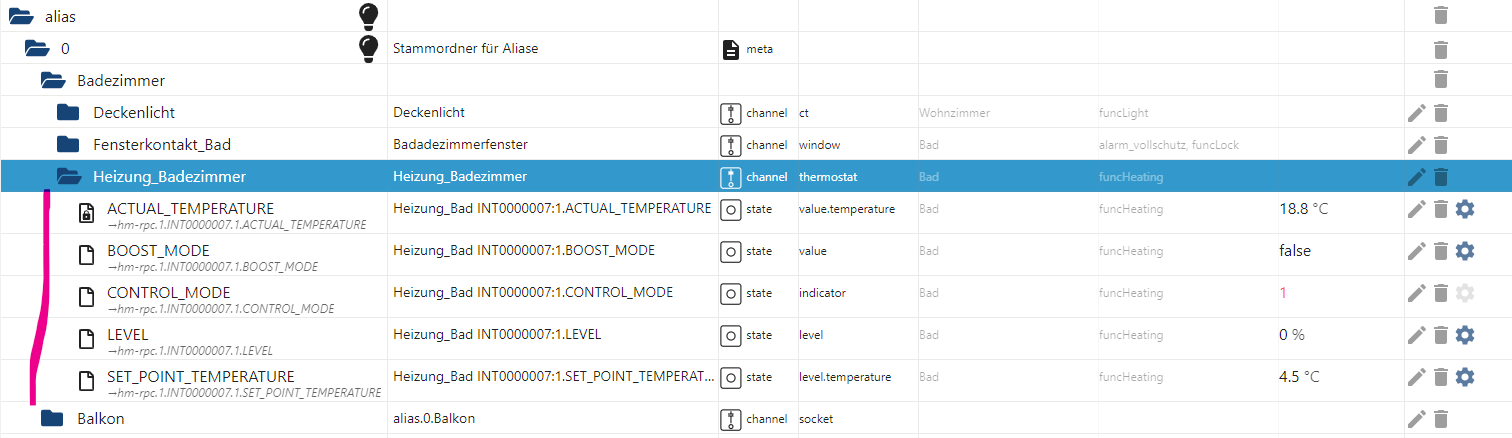Image resolution: width=1512 pixels, height=438 pixels.
Task: Click the thermostat role cell
Action: coord(828,177)
